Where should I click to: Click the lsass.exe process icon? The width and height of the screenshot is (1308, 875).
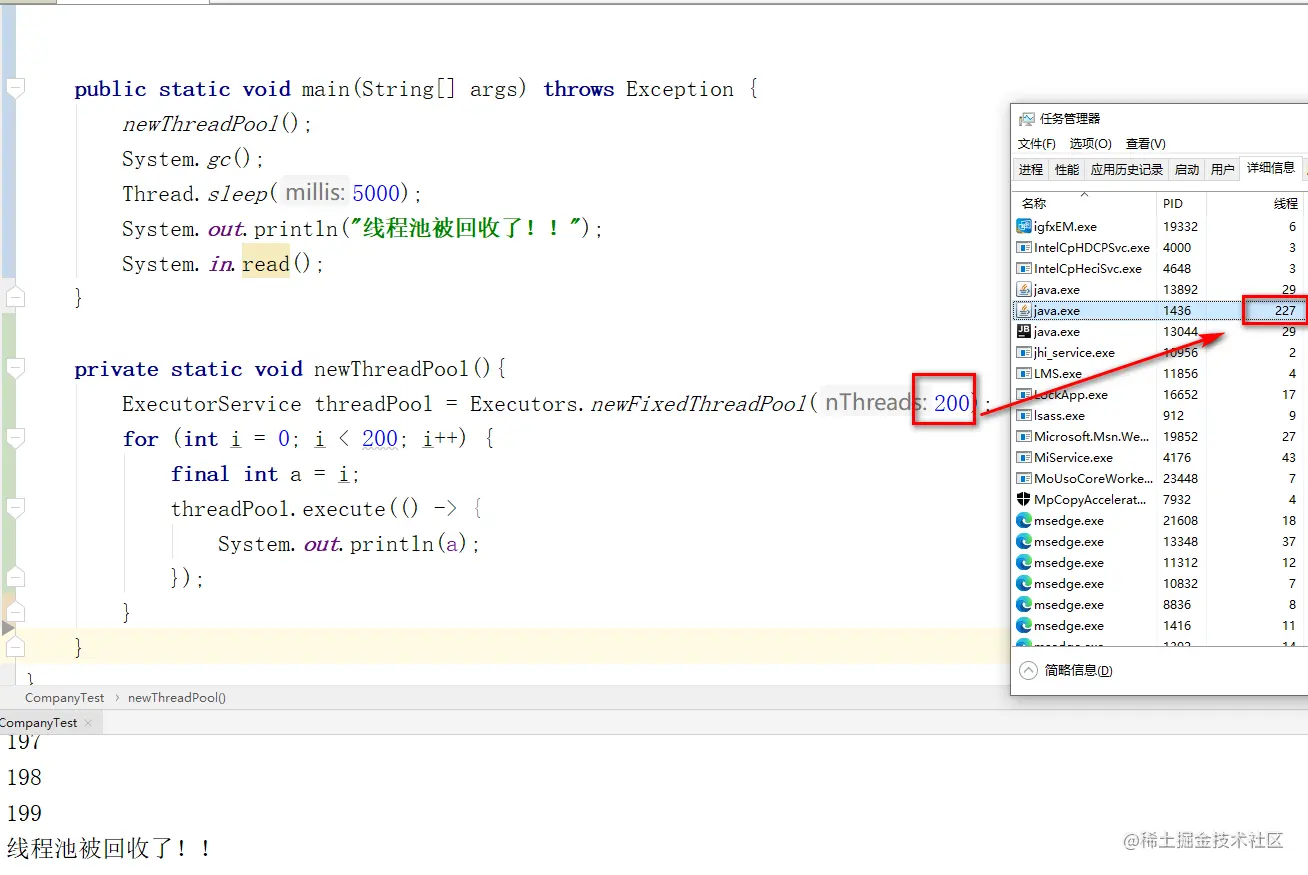click(x=1024, y=415)
